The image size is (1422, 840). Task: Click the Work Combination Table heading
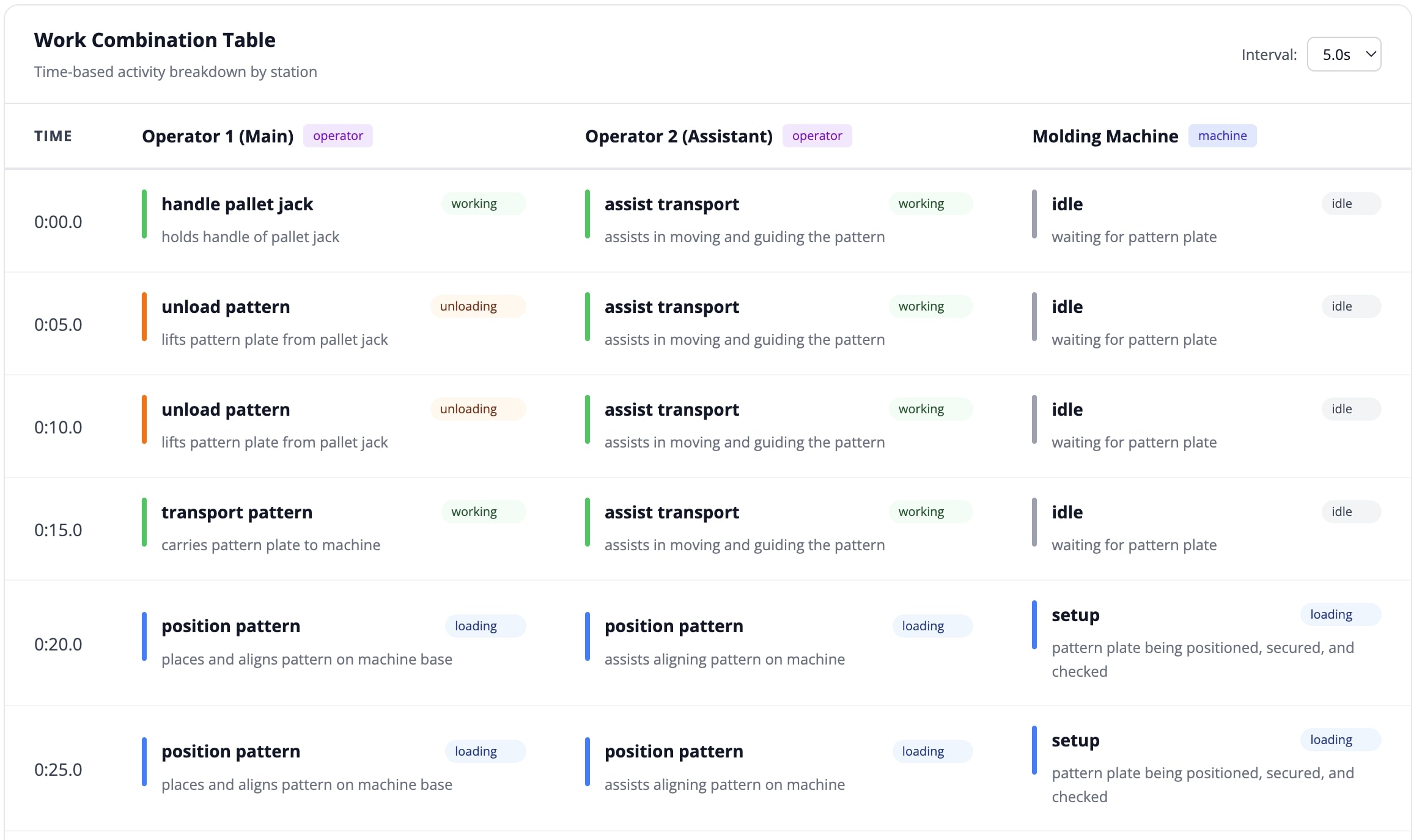pyautogui.click(x=155, y=40)
